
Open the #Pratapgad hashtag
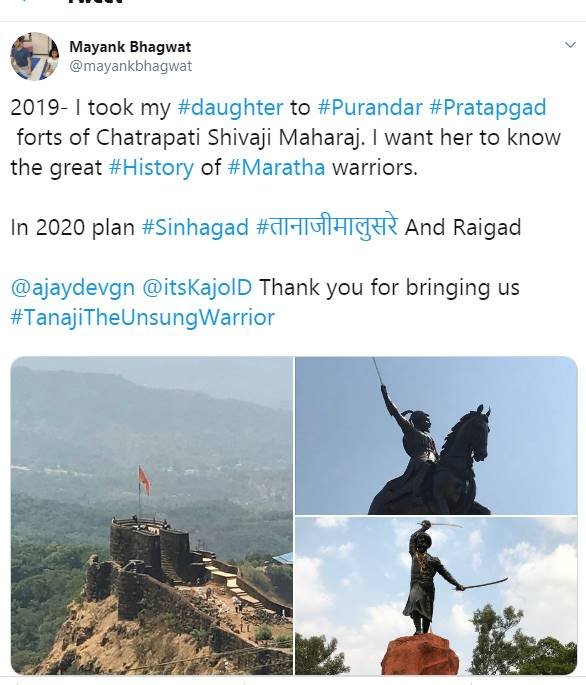click(488, 108)
